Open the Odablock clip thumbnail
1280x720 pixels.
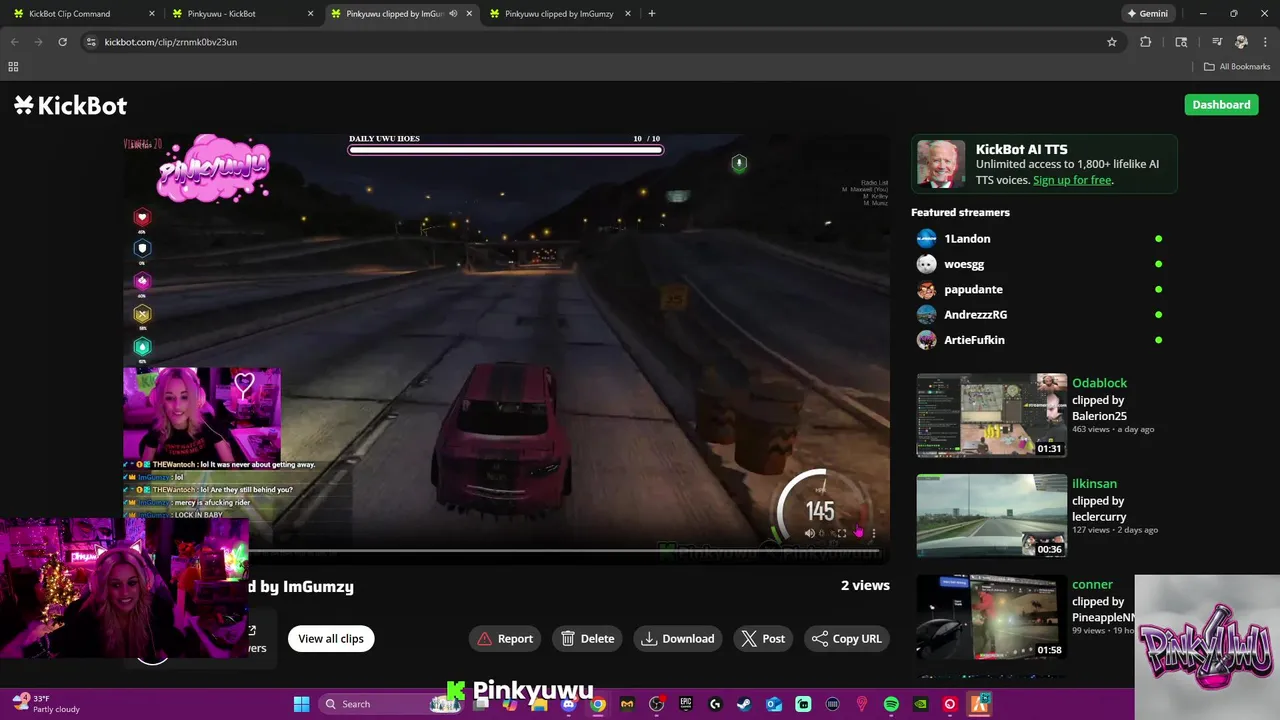point(992,415)
